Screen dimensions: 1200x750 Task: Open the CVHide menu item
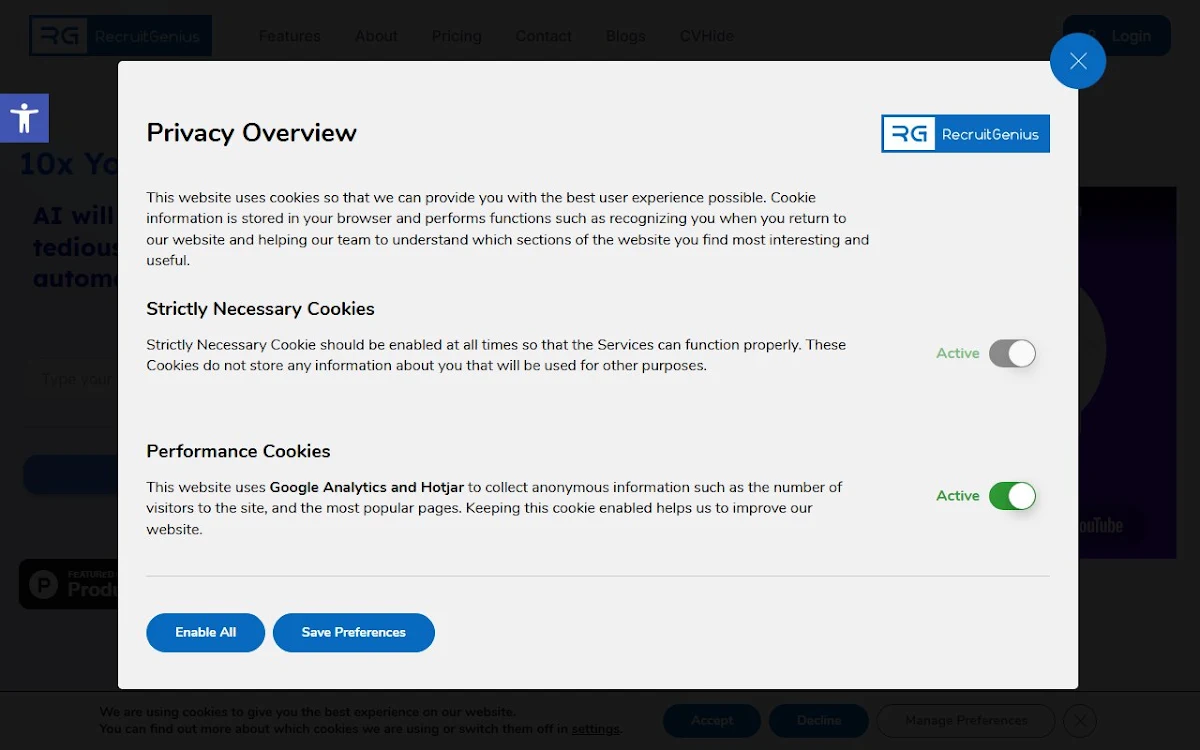pyautogui.click(x=707, y=36)
